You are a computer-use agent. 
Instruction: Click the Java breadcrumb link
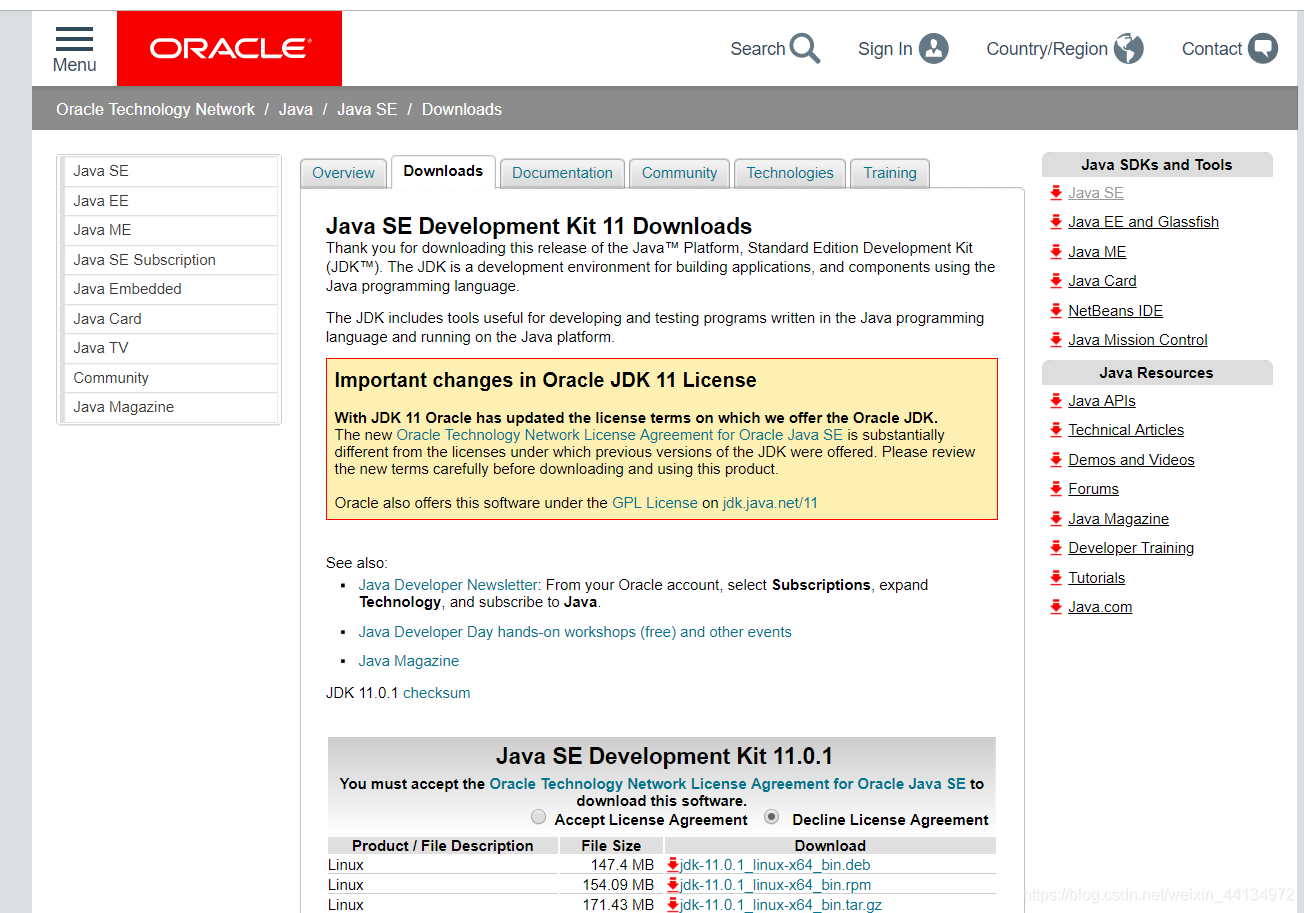295,109
